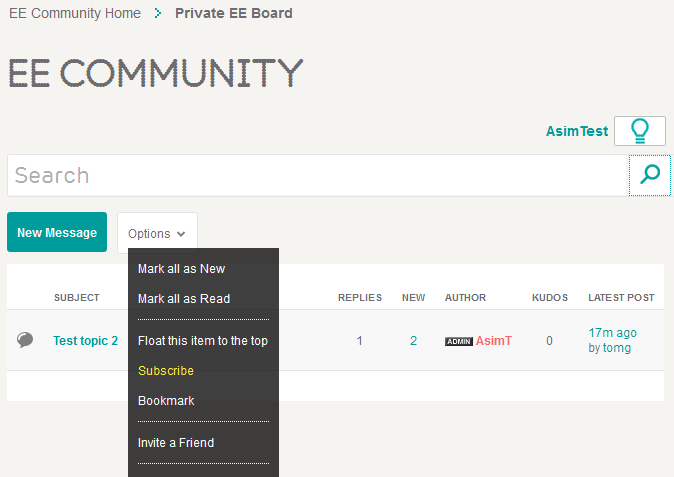Viewport: 674px width, 477px height.
Task: Choose Float this item to the top
Action: coord(203,341)
